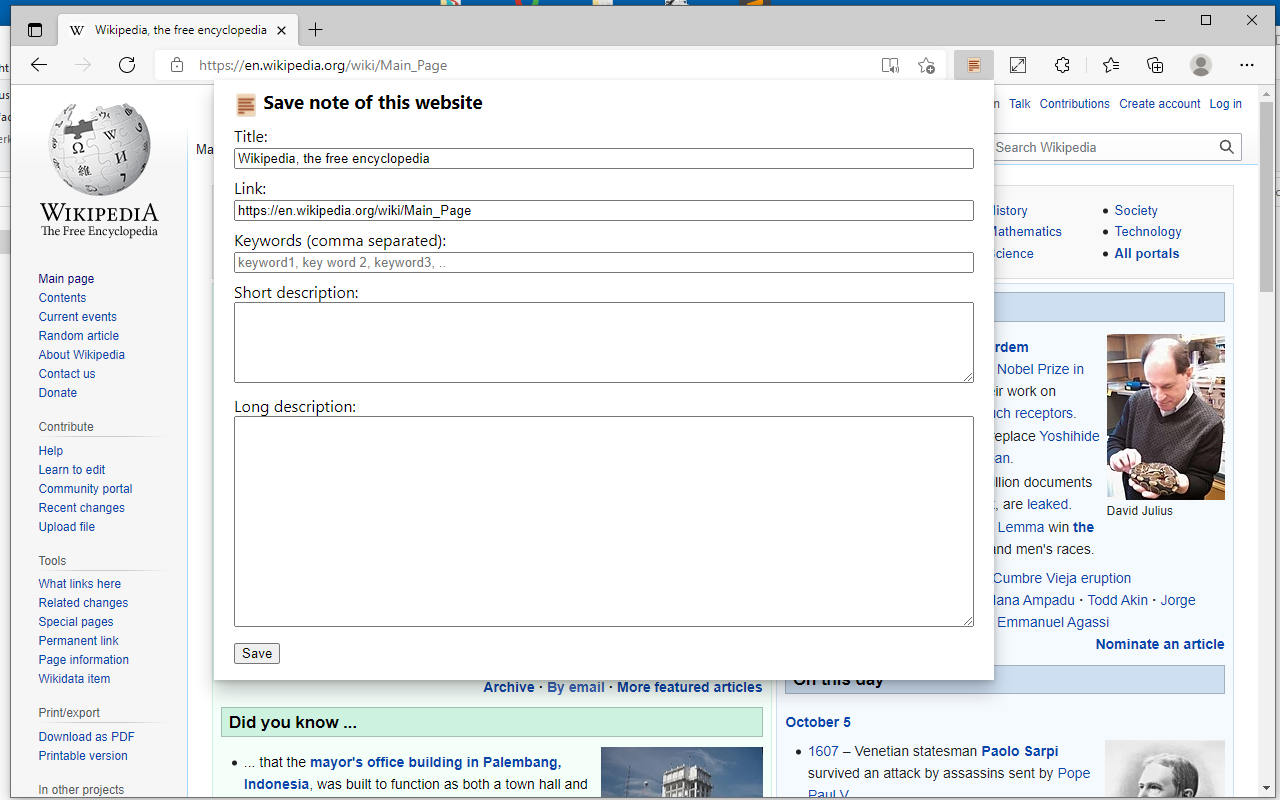Click the Wikipedia search magnifier
Image resolution: width=1280 pixels, height=800 pixels.
click(x=1227, y=147)
